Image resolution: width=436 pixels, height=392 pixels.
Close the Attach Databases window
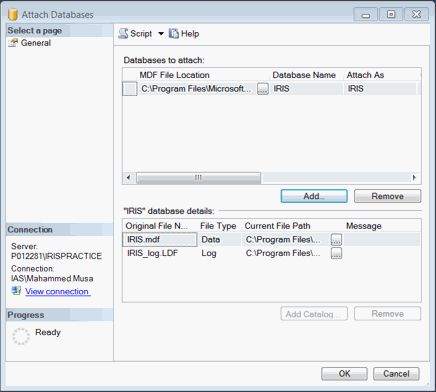(416, 14)
